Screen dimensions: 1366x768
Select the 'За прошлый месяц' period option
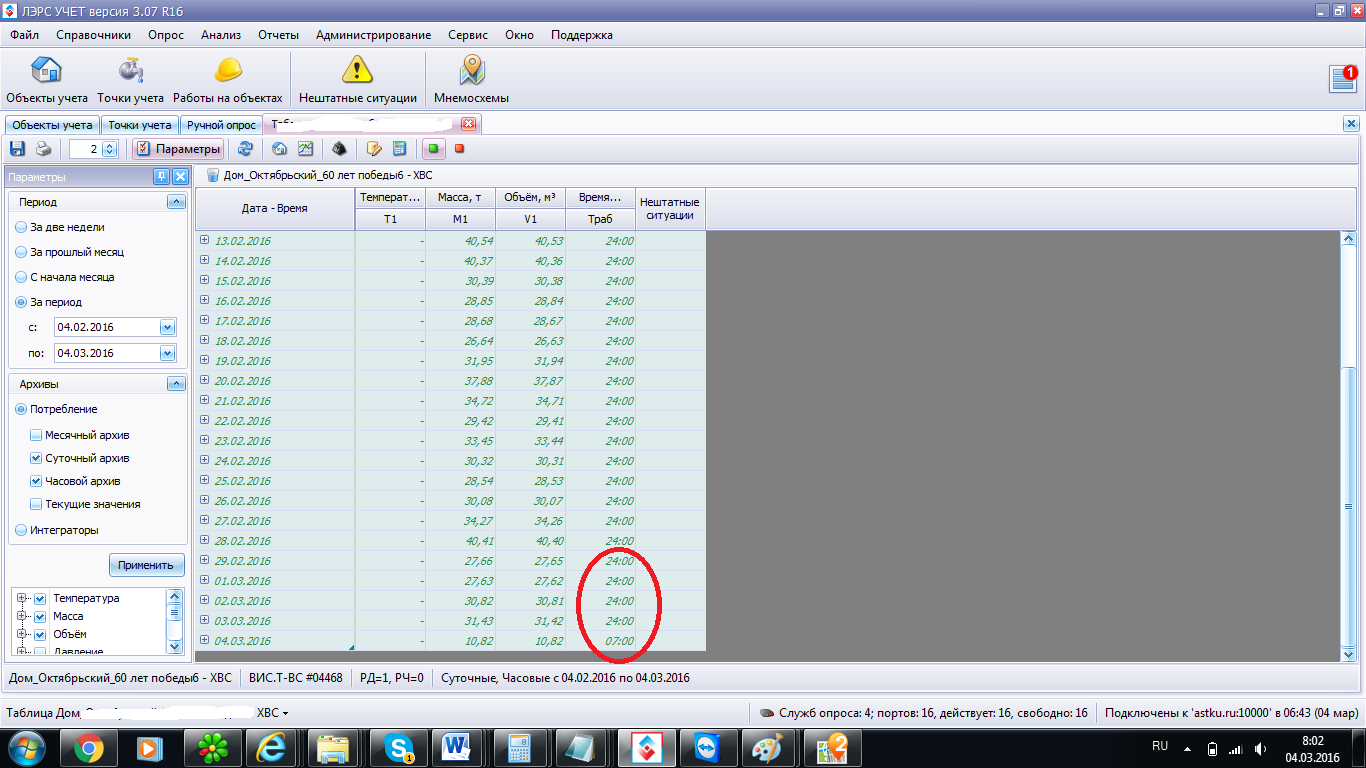[x=22, y=252]
